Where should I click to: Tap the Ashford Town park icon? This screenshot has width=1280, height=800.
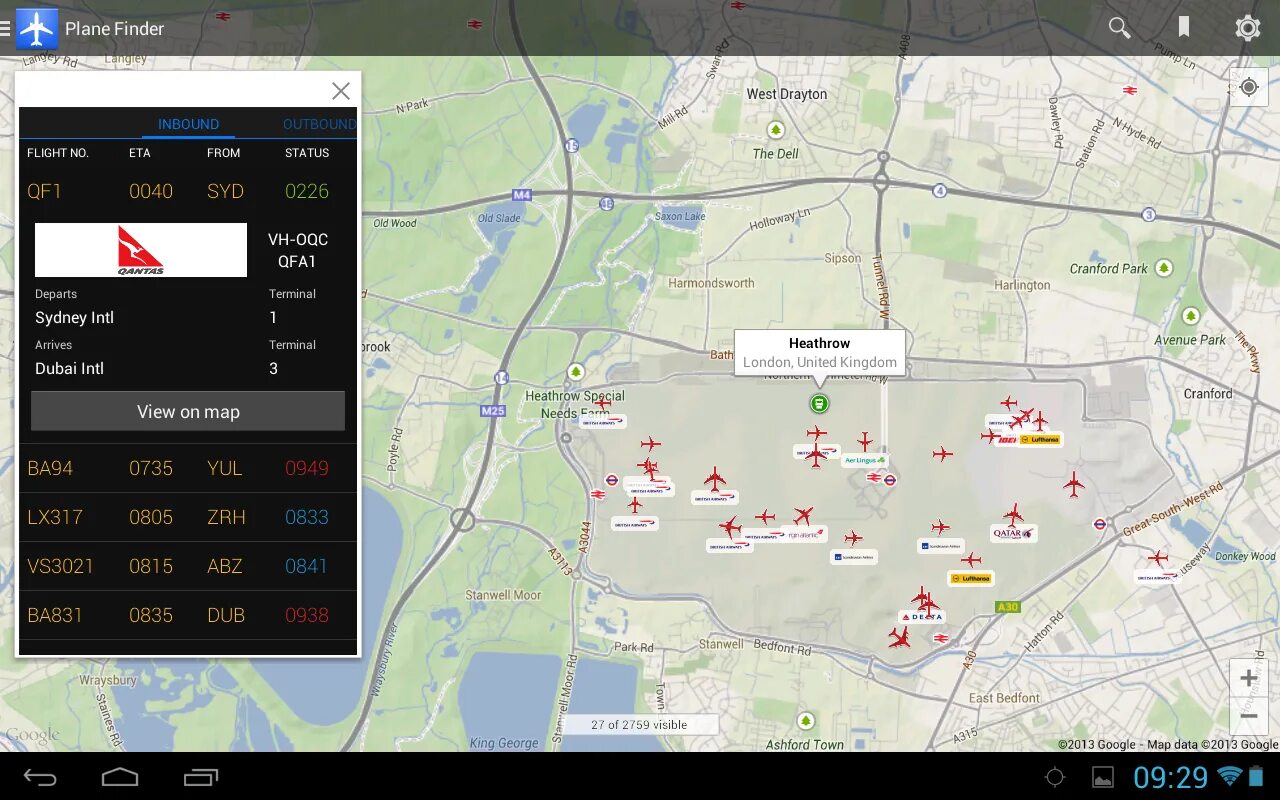[806, 721]
